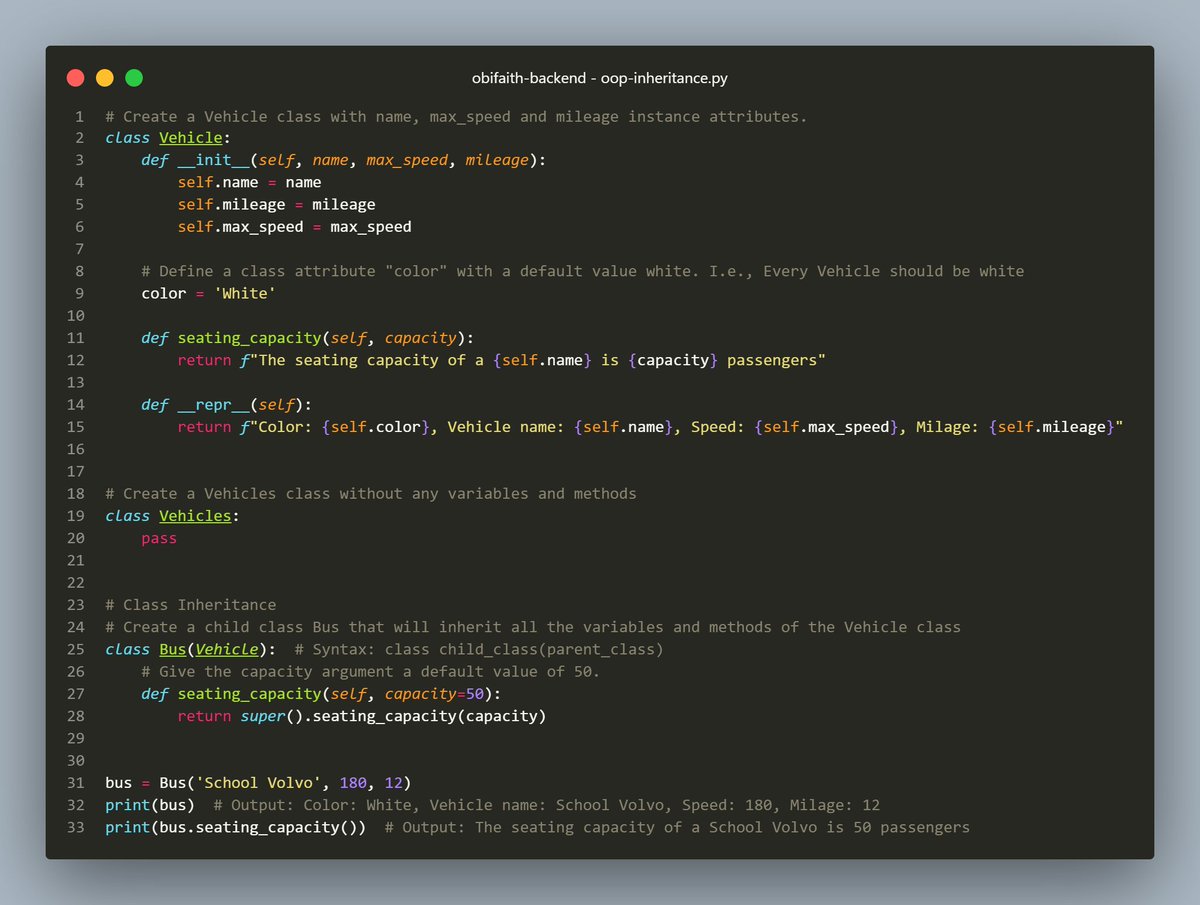Click the yellow minimize window dot
The height and width of the screenshot is (905, 1200).
104,77
